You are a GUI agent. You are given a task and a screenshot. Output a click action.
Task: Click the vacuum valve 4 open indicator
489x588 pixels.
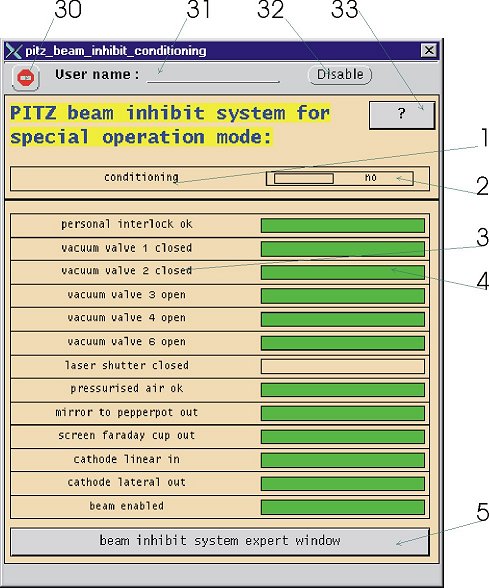[343, 320]
